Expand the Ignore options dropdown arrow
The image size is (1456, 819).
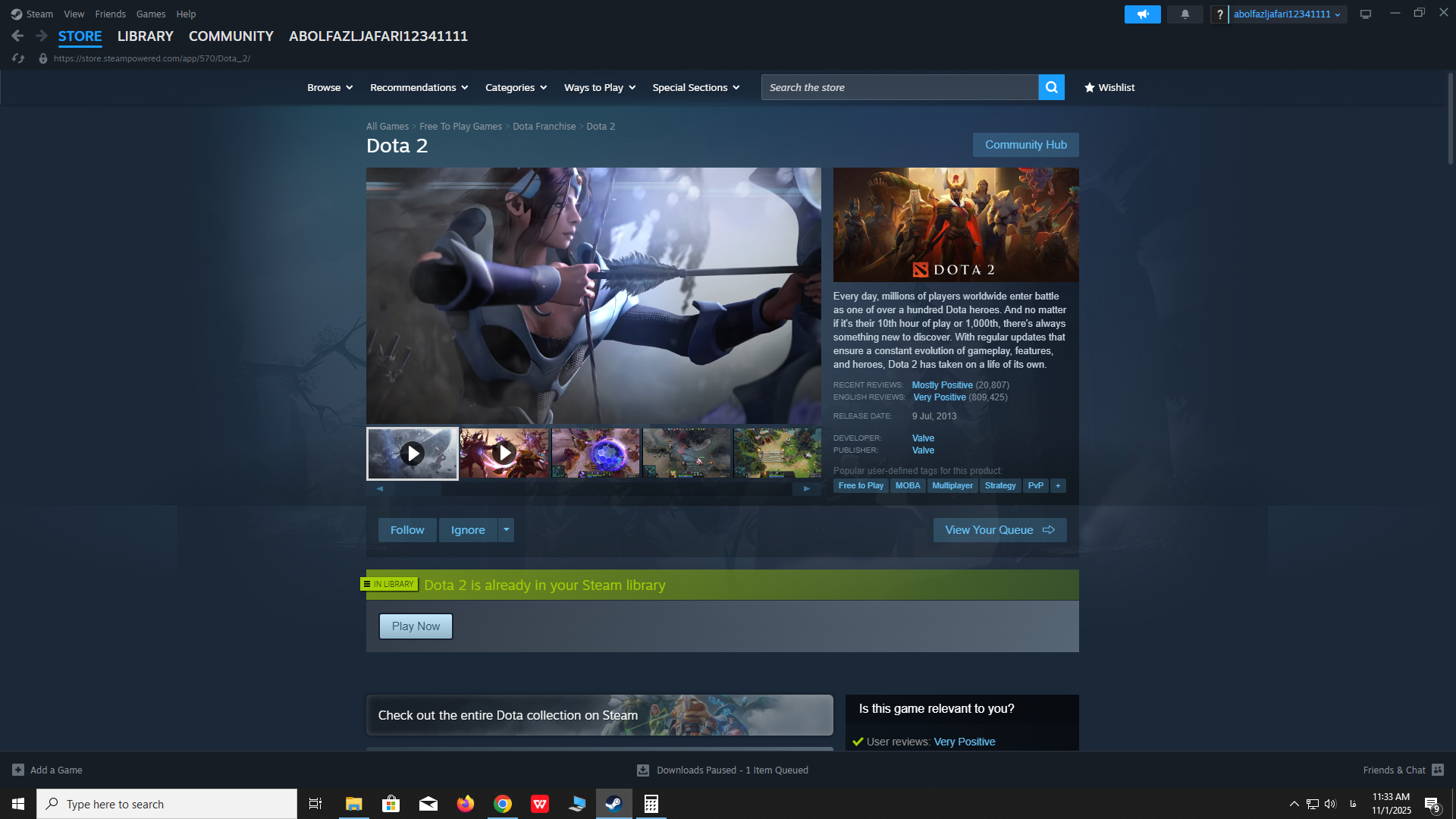[x=506, y=529]
